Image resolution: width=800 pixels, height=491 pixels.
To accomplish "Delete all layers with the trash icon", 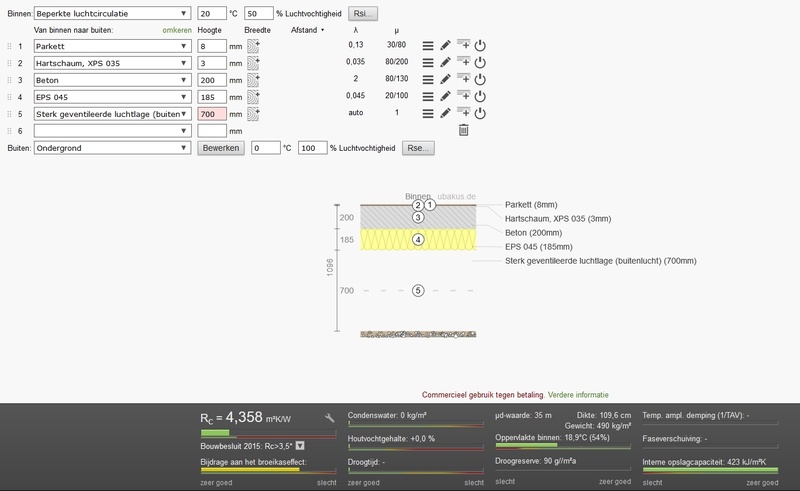I will 463,130.
